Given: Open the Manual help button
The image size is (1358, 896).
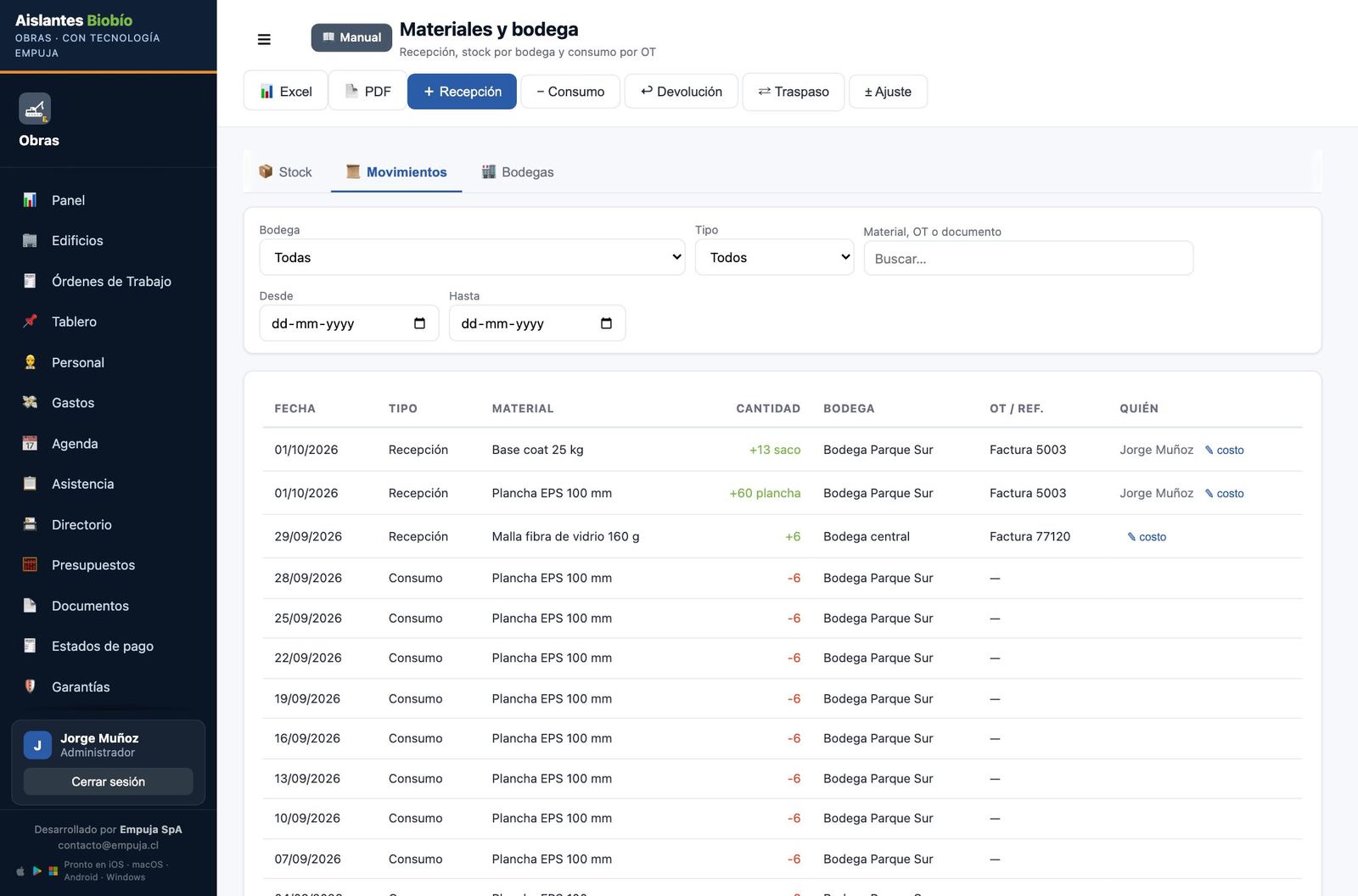Looking at the screenshot, I should (x=351, y=37).
